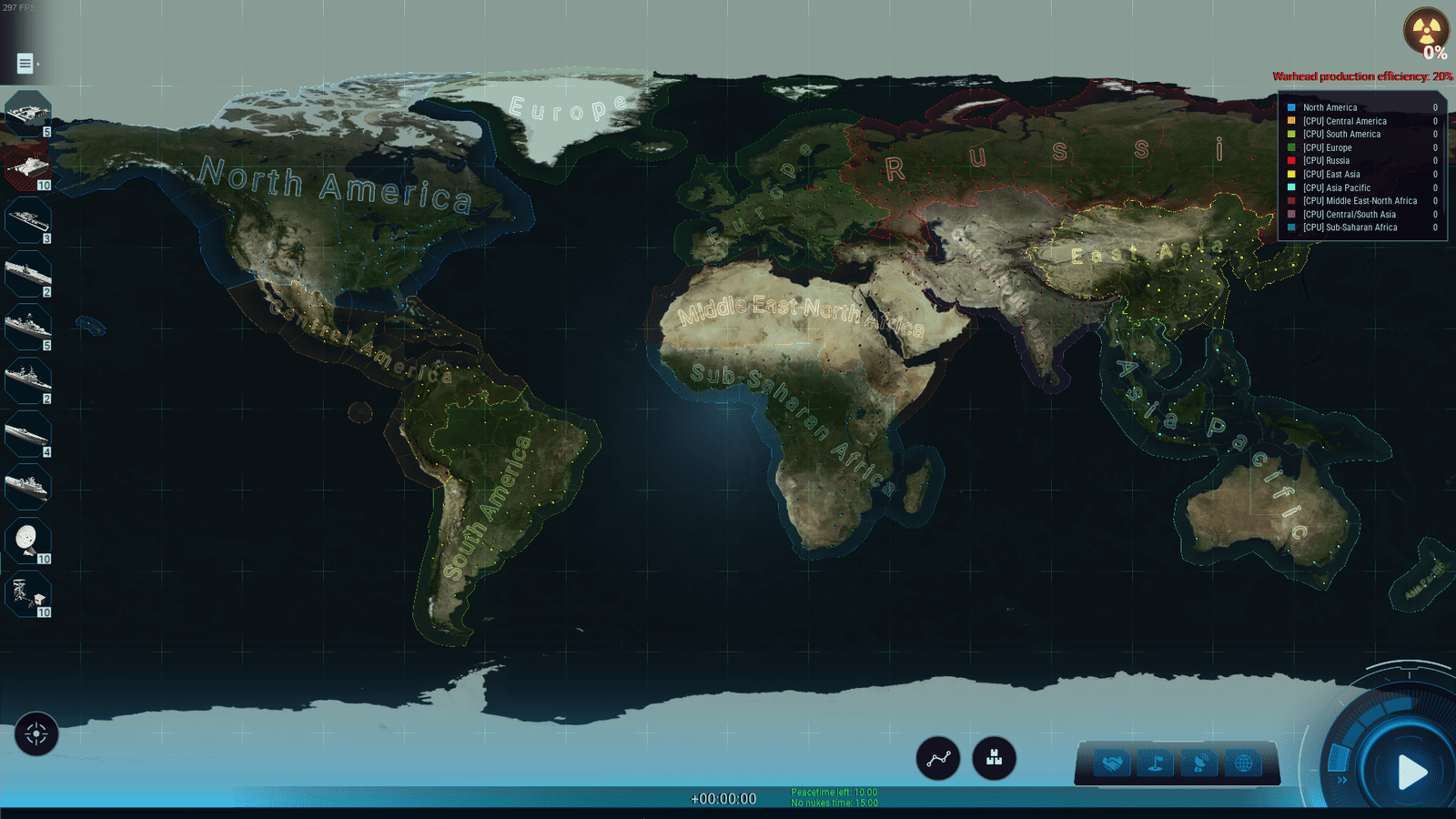This screenshot has height=819, width=1456.
Task: Start the game with the play button
Action: point(1411,773)
